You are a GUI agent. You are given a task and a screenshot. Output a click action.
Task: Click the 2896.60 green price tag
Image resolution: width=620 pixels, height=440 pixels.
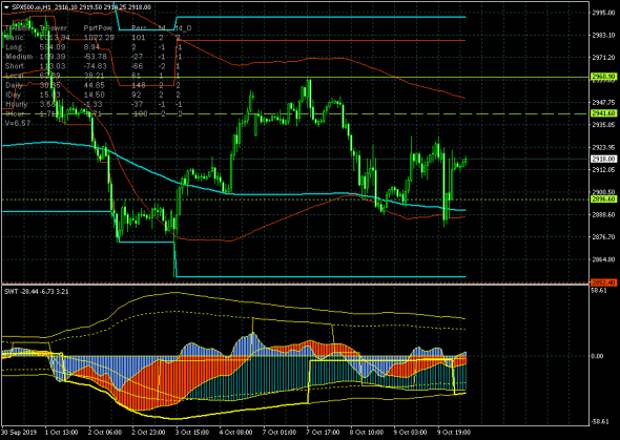604,199
